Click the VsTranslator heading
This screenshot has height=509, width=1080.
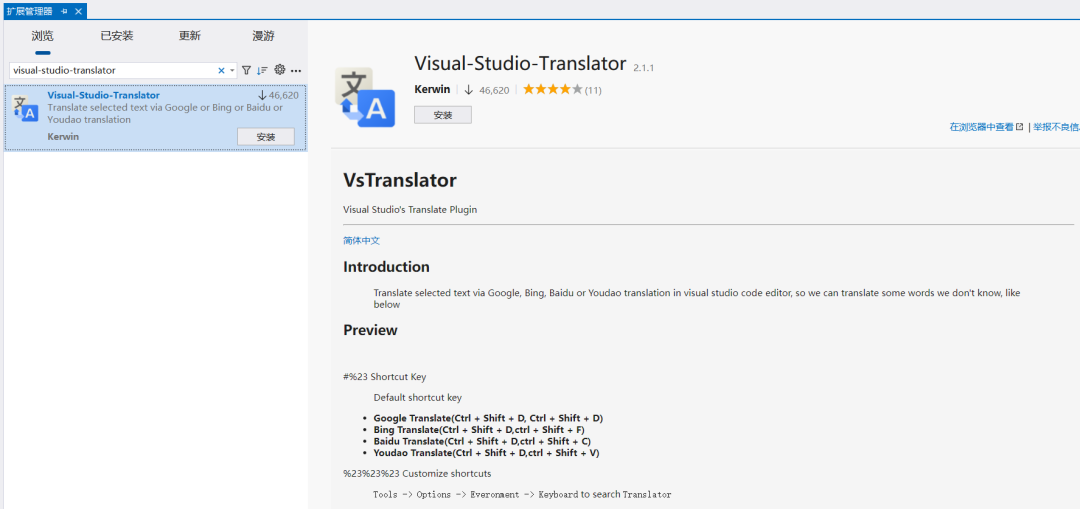[x=400, y=180]
